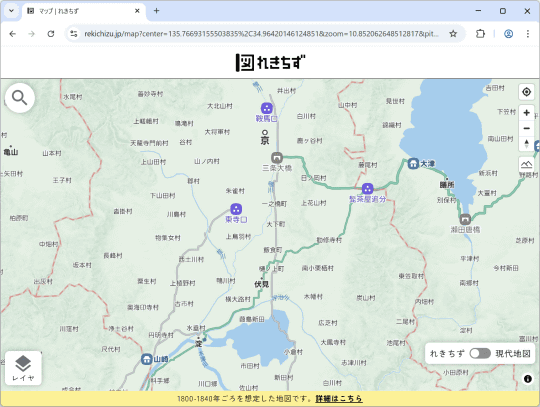Screen dimensions: 540x407
Task: Bookmark this page with star icon
Action: [453, 34]
